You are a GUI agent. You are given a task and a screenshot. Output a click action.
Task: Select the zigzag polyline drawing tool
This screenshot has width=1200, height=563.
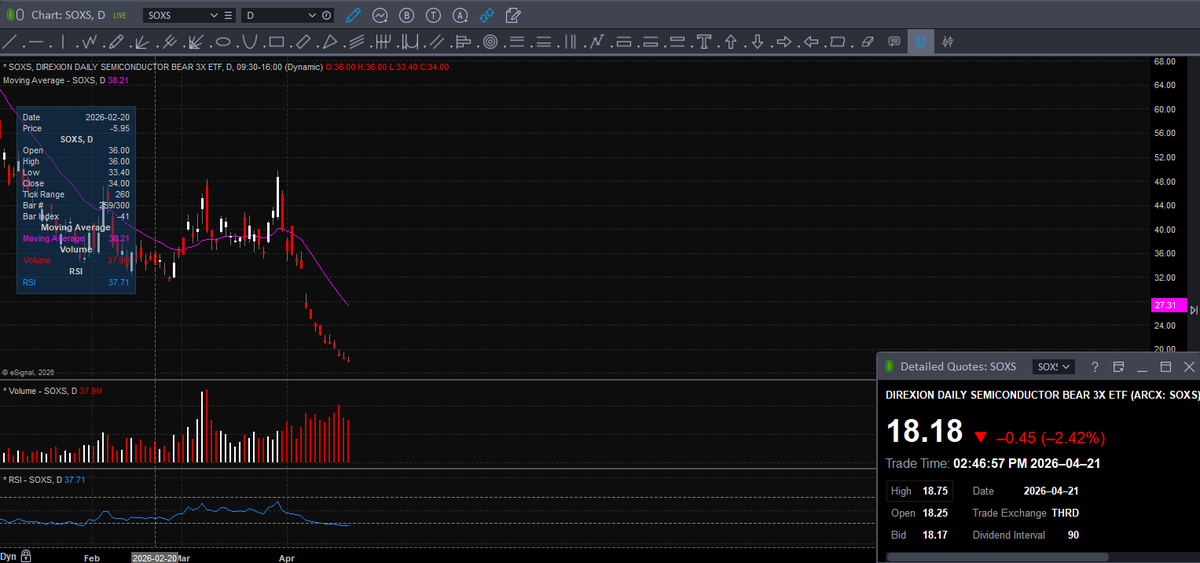tap(89, 42)
